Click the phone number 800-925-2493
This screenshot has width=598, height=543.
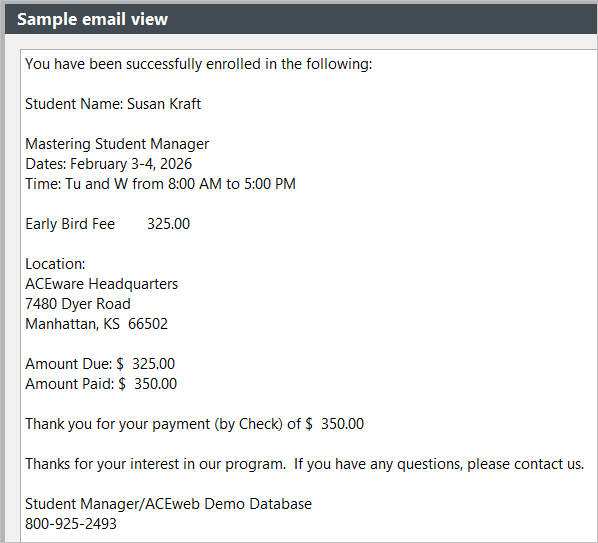pyautogui.click(x=71, y=524)
